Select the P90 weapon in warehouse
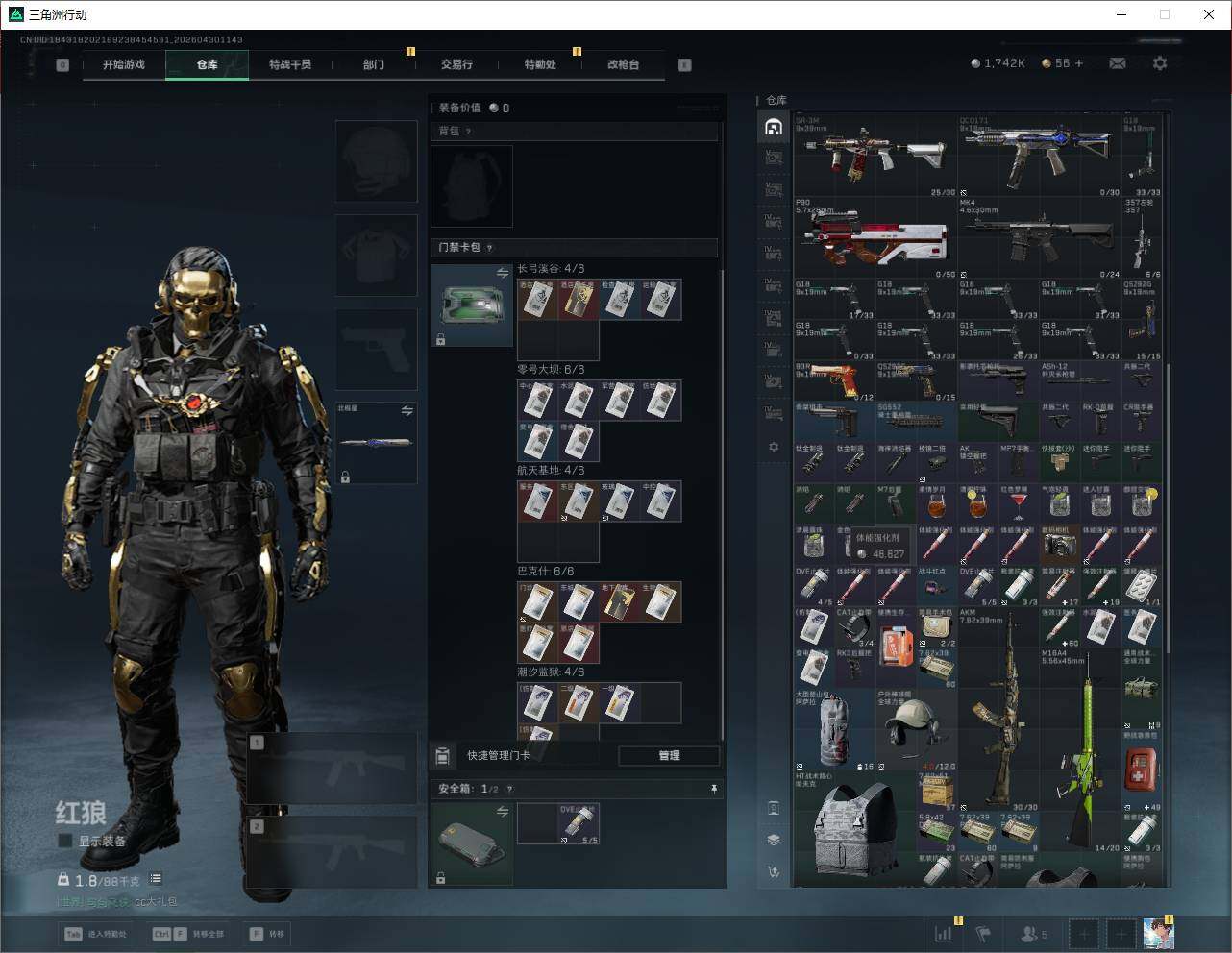The image size is (1232, 953). point(875,239)
